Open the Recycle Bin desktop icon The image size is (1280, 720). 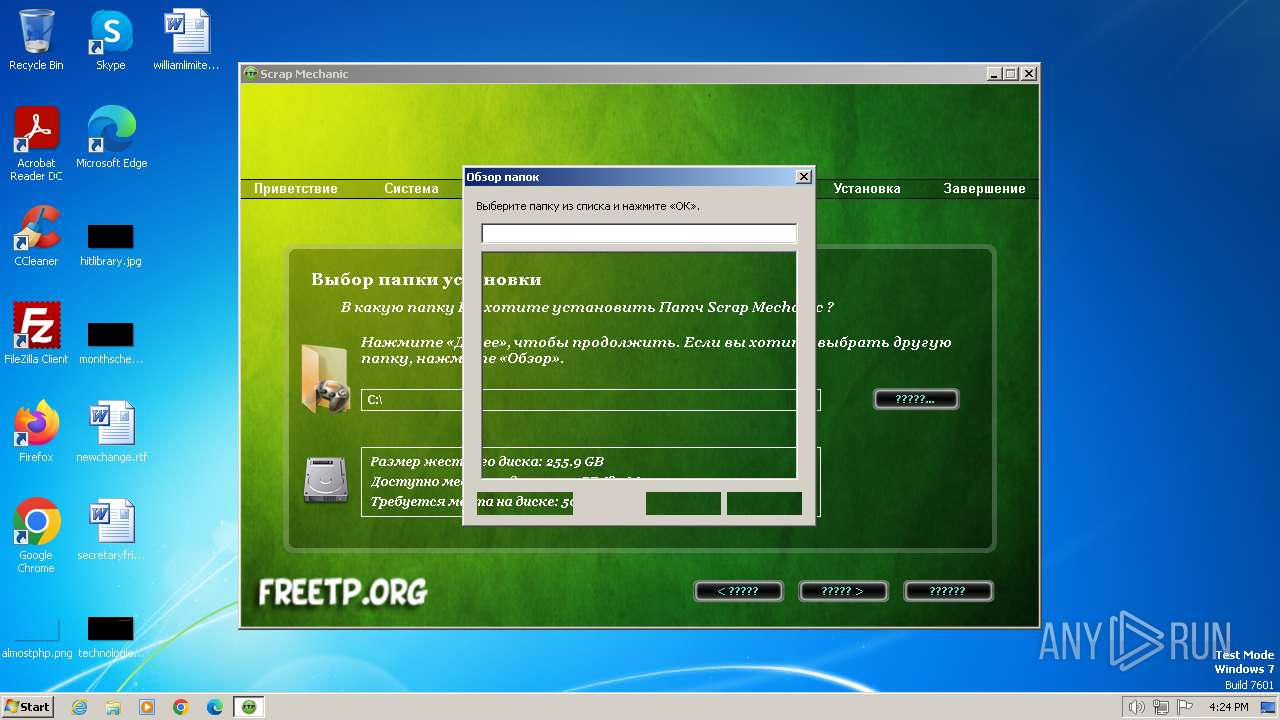tap(36, 40)
